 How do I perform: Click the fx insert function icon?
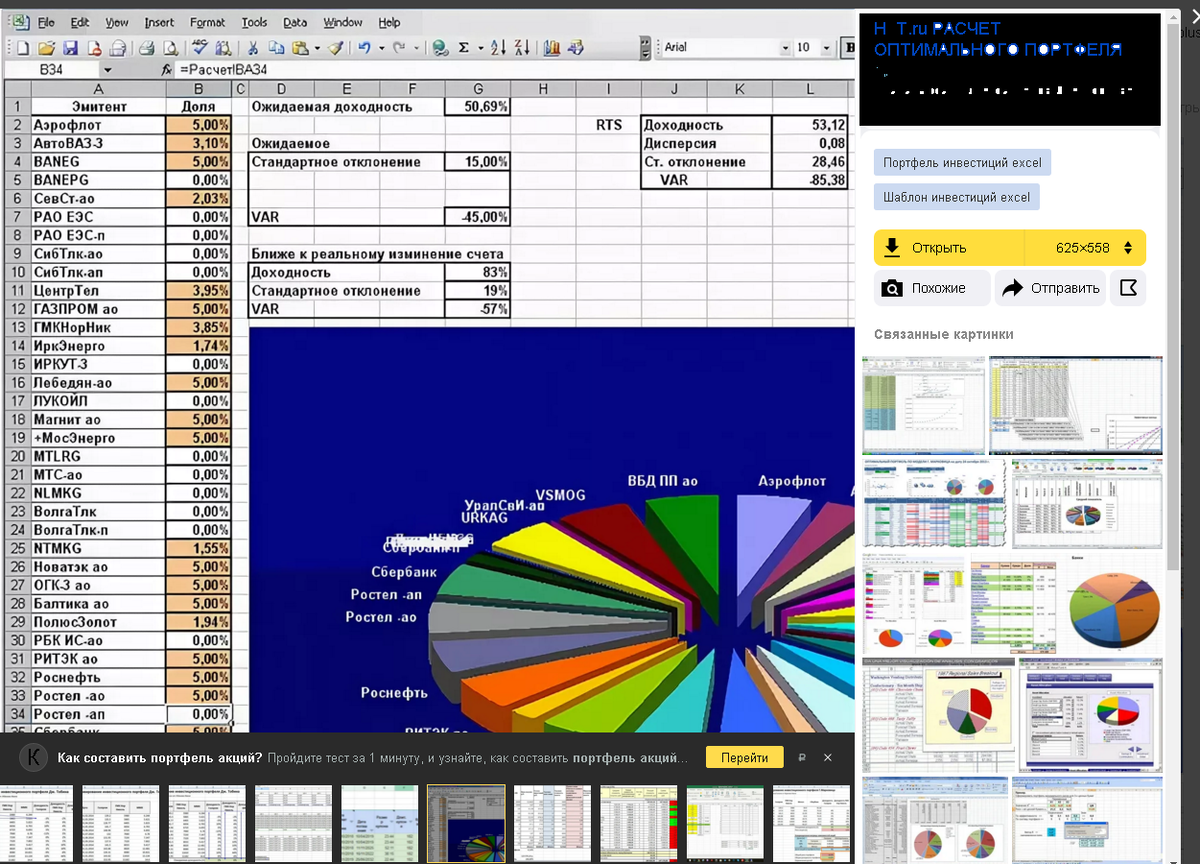166,70
